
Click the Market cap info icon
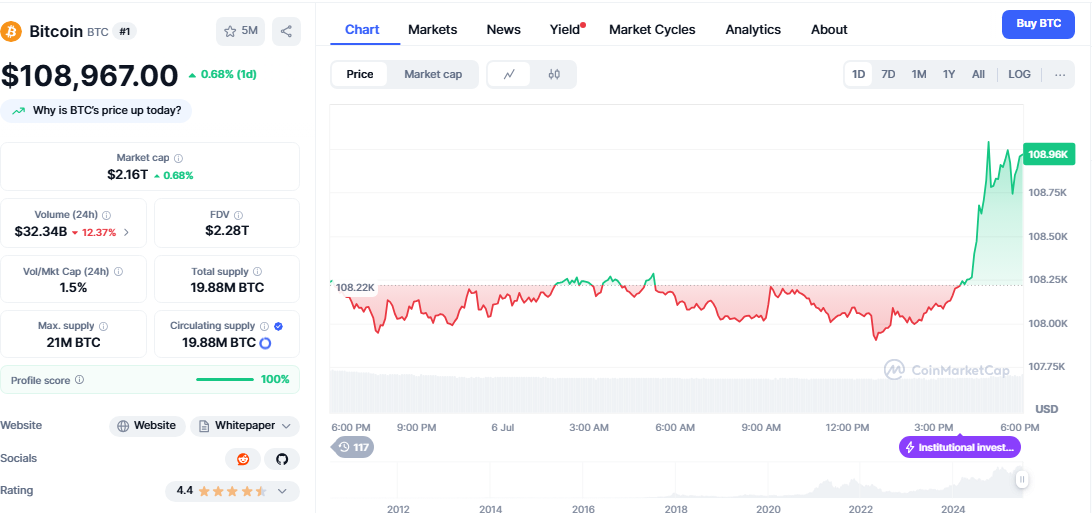179,158
